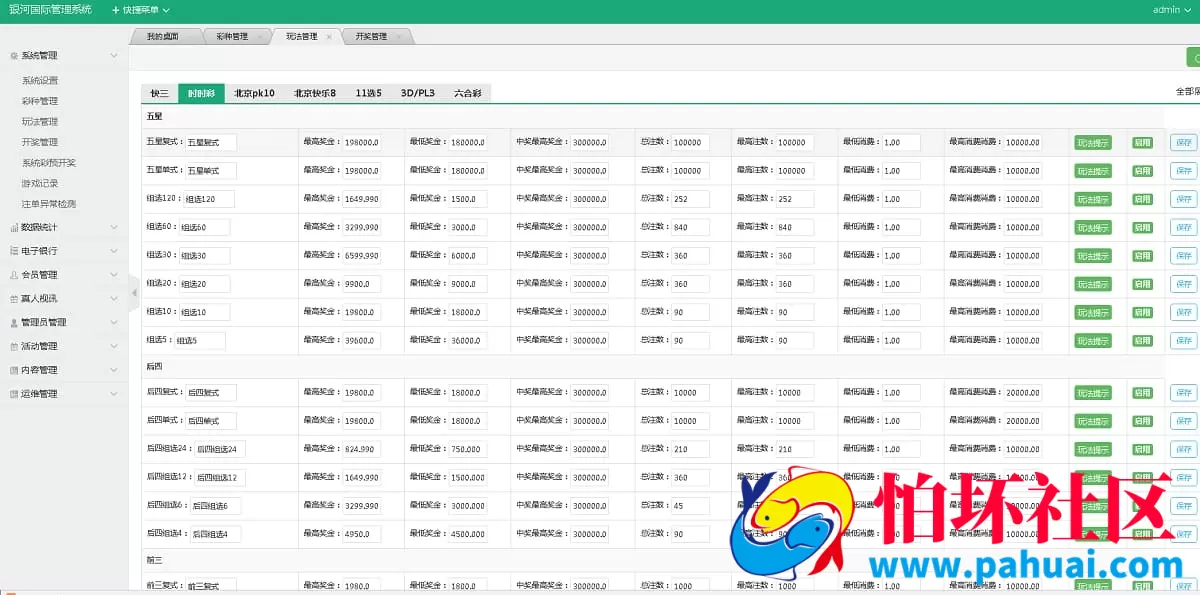Open the 快捷菜单 dropdown in header
Screen dimensions: 1200x595
(x=140, y=10)
